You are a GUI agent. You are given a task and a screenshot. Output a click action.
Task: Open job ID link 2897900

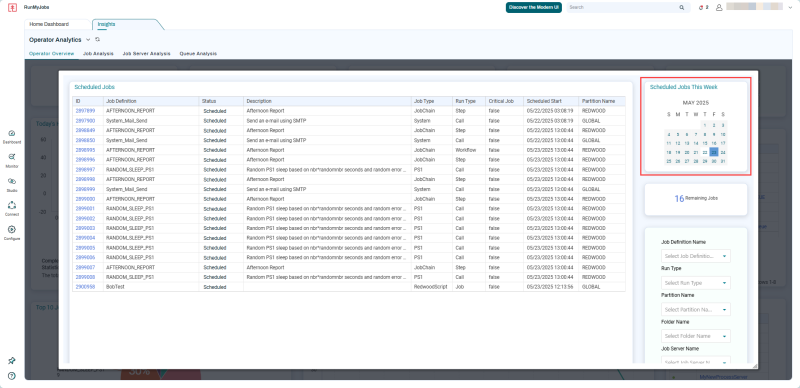pos(85,120)
